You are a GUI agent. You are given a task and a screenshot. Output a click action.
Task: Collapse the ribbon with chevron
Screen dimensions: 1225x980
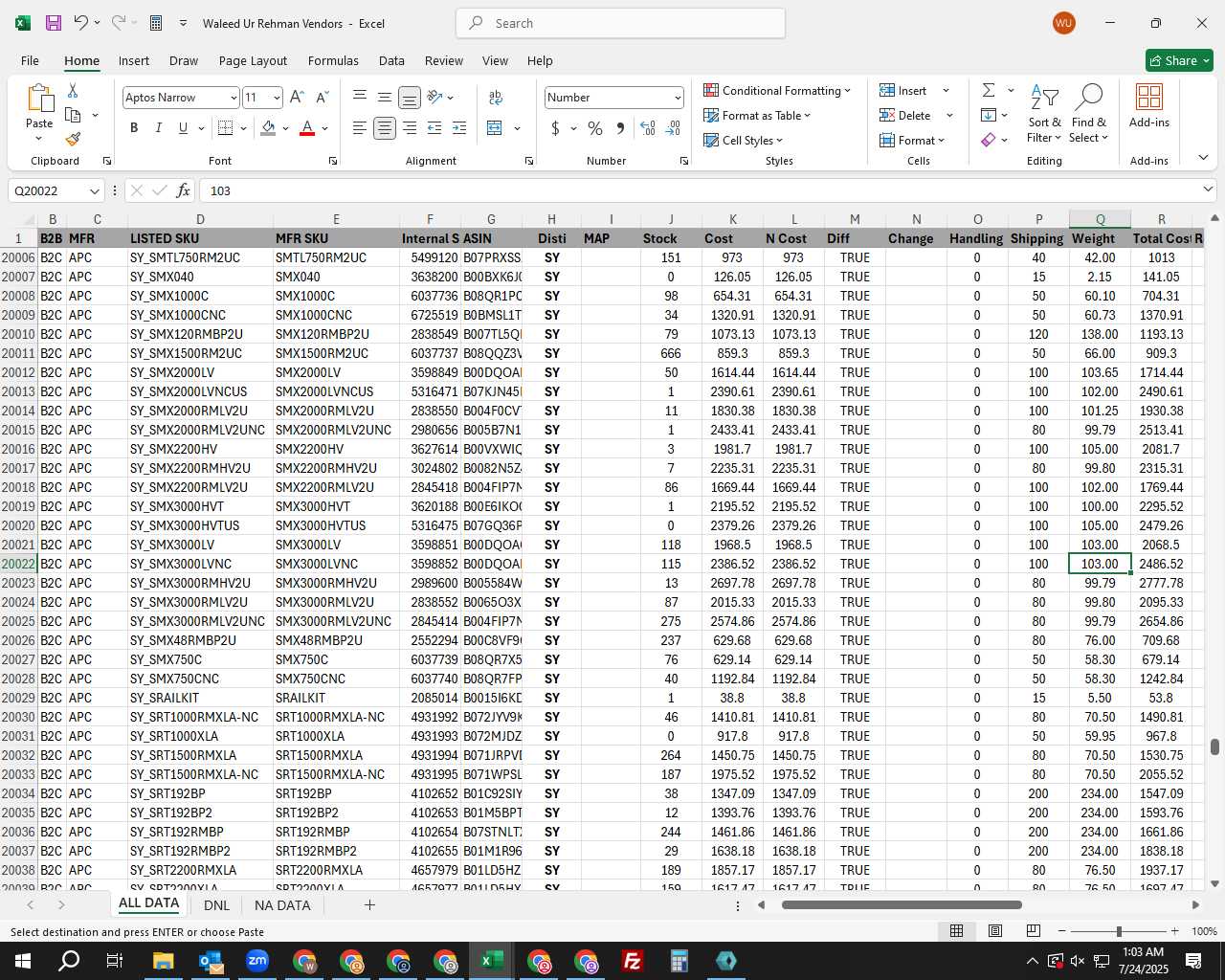click(1203, 157)
